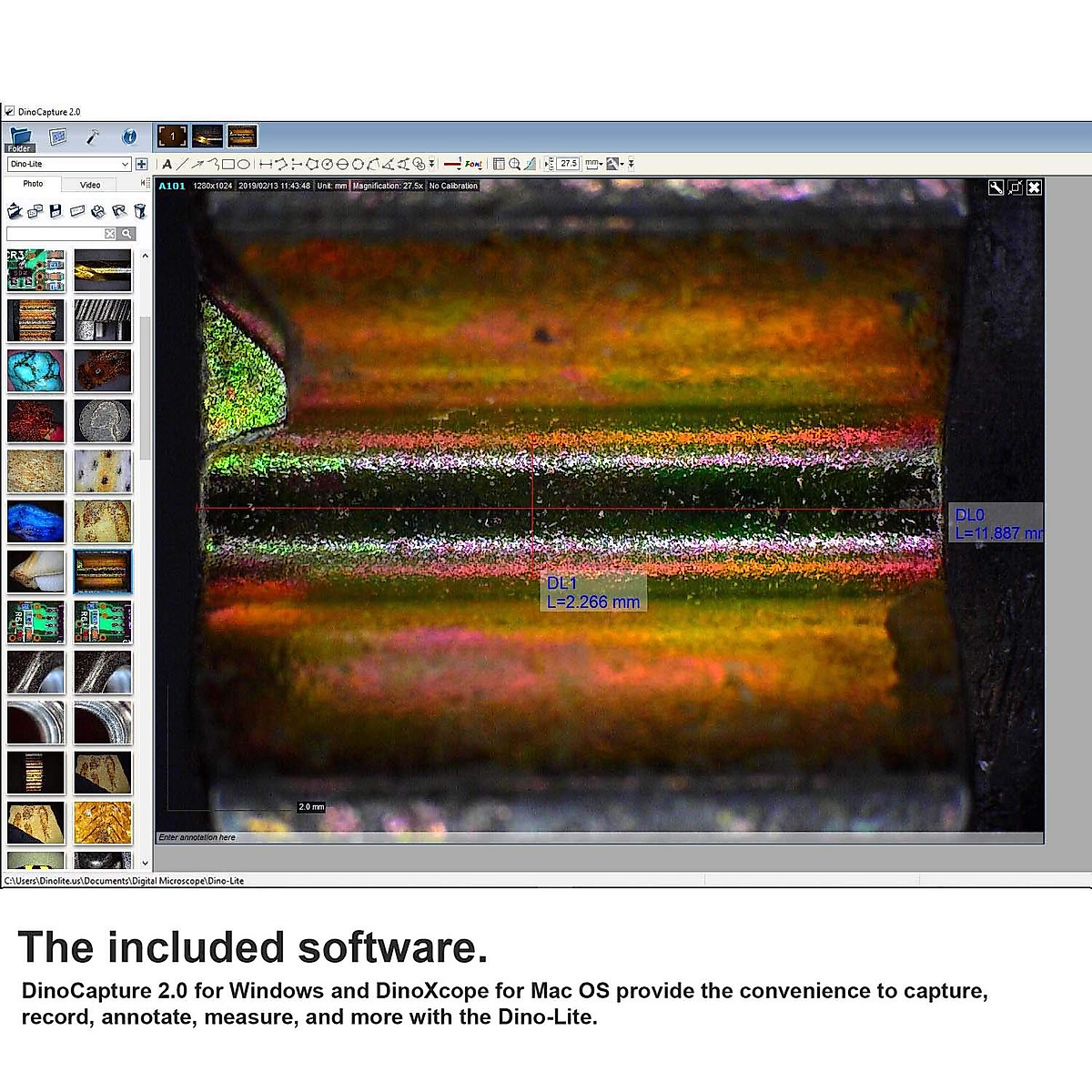
Task: Switch to the Photo tab
Action: [x=33, y=184]
